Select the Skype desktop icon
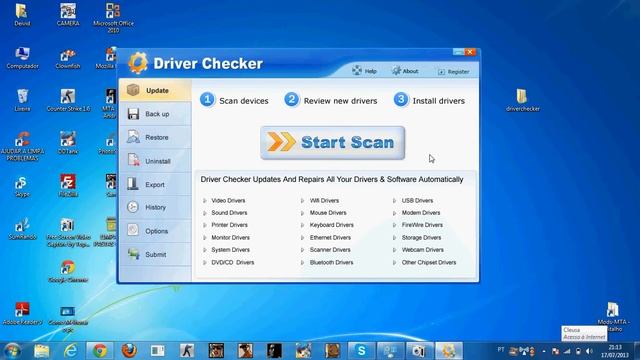640x360 pixels. (x=22, y=186)
